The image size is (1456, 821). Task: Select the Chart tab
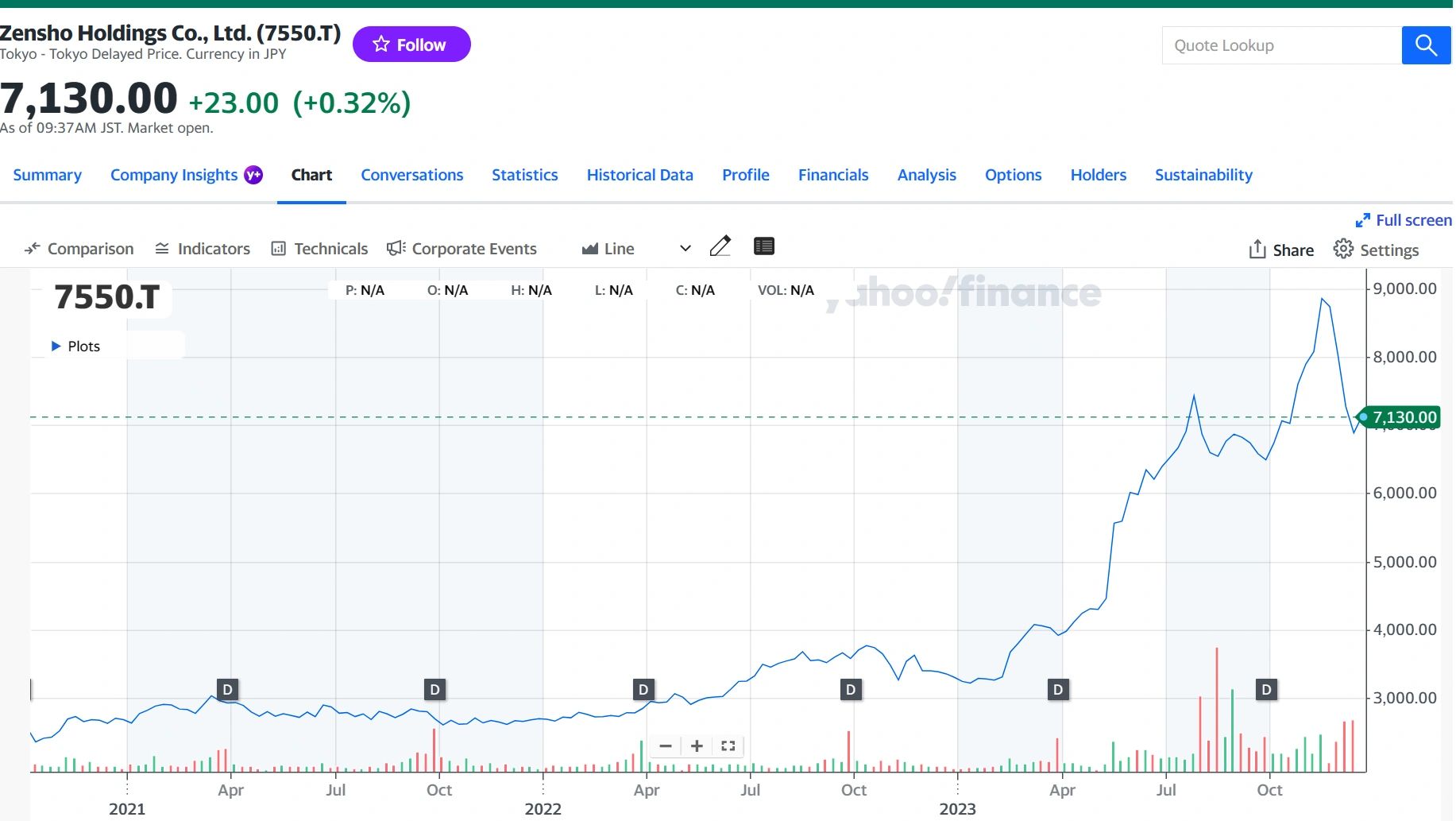click(x=311, y=175)
